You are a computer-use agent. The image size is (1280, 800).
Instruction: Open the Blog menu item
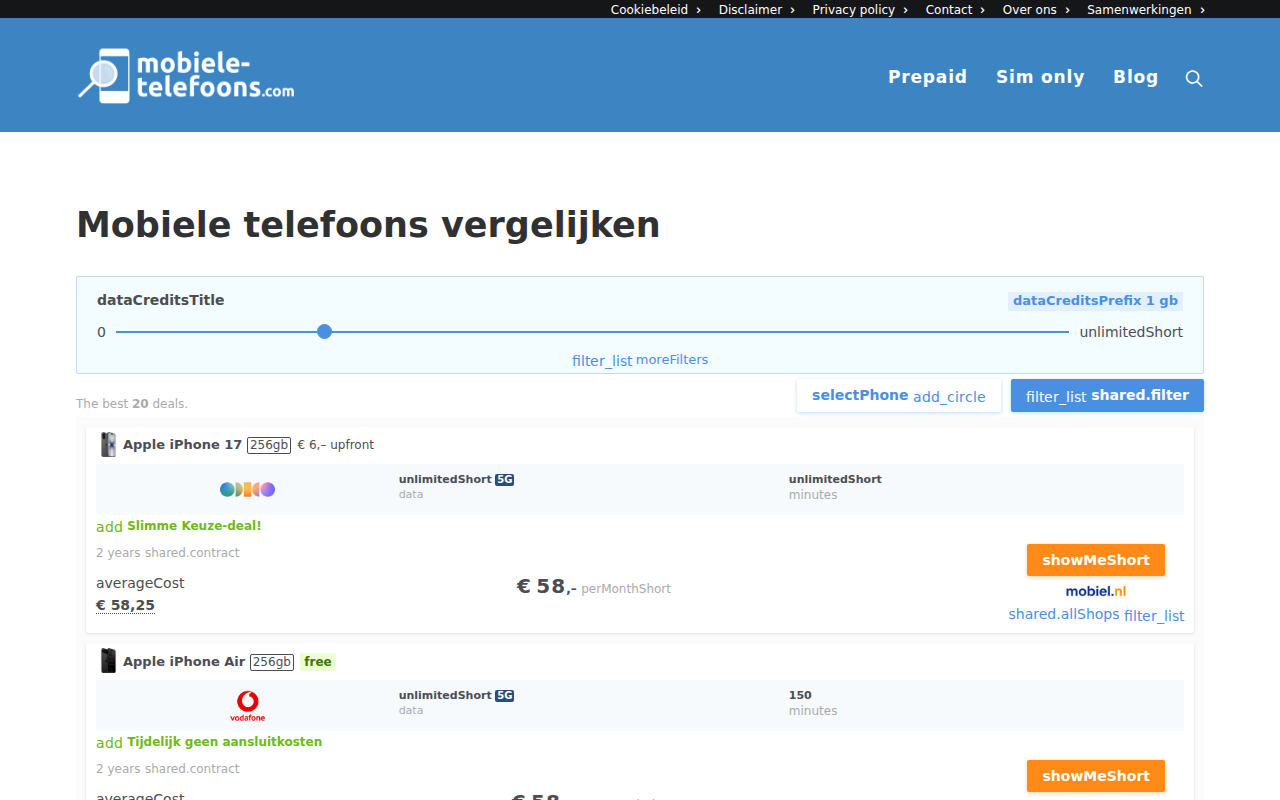tap(1136, 77)
